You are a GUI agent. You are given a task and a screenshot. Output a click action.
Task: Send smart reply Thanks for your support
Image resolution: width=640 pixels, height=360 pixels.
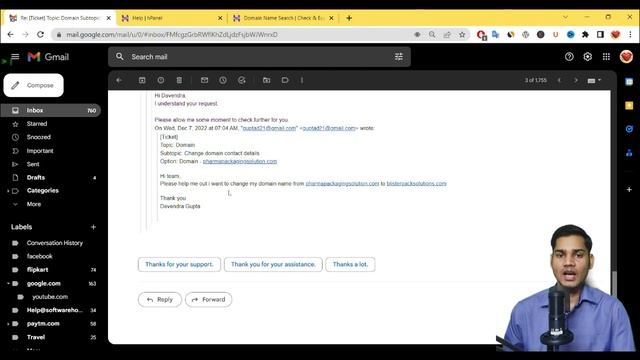click(179, 264)
